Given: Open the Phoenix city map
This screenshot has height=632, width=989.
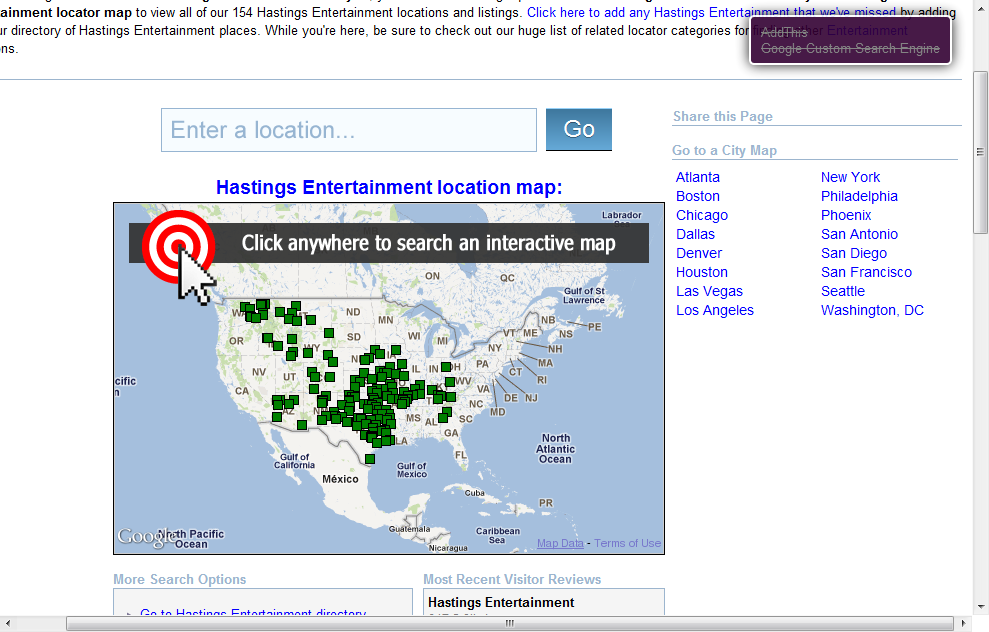Looking at the screenshot, I should coord(846,215).
